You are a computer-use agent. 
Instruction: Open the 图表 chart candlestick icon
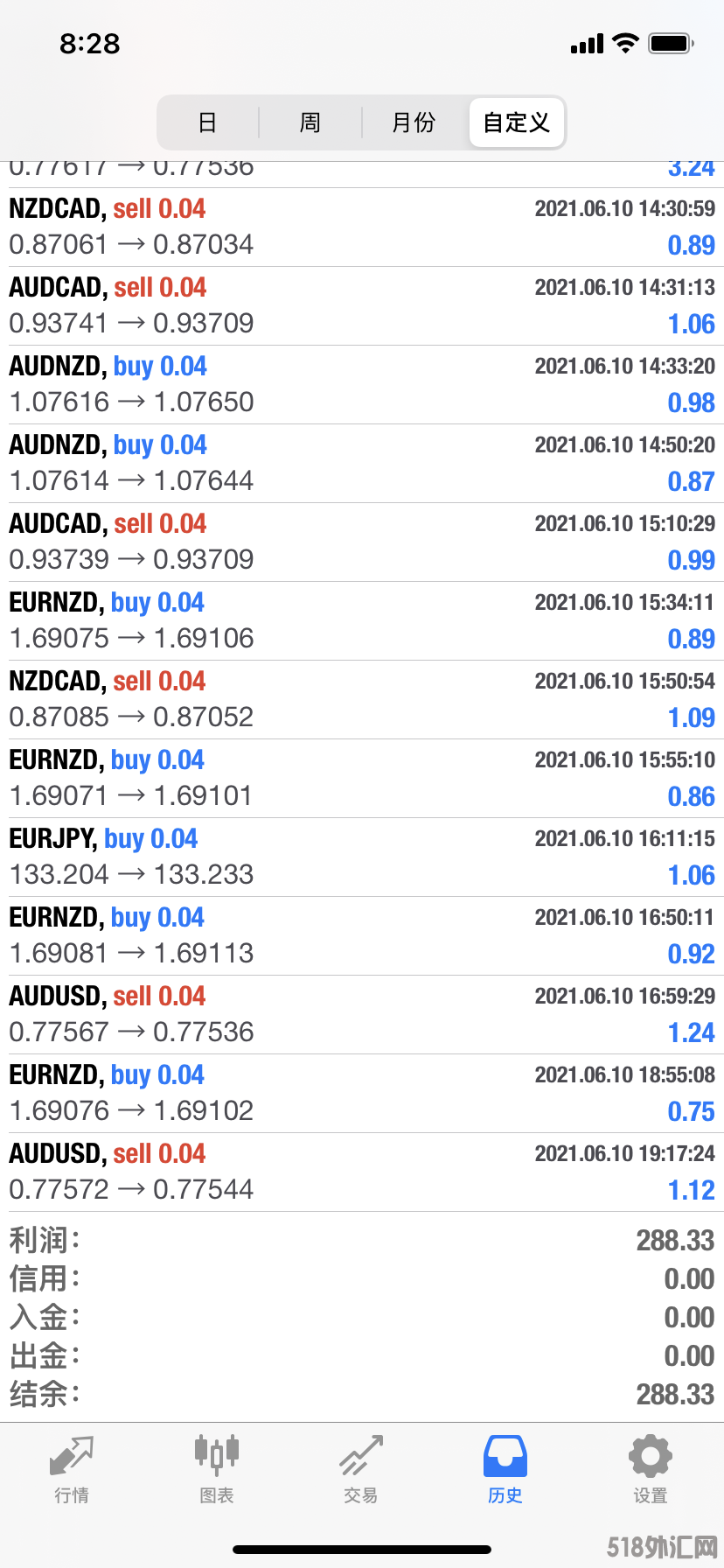[217, 1455]
